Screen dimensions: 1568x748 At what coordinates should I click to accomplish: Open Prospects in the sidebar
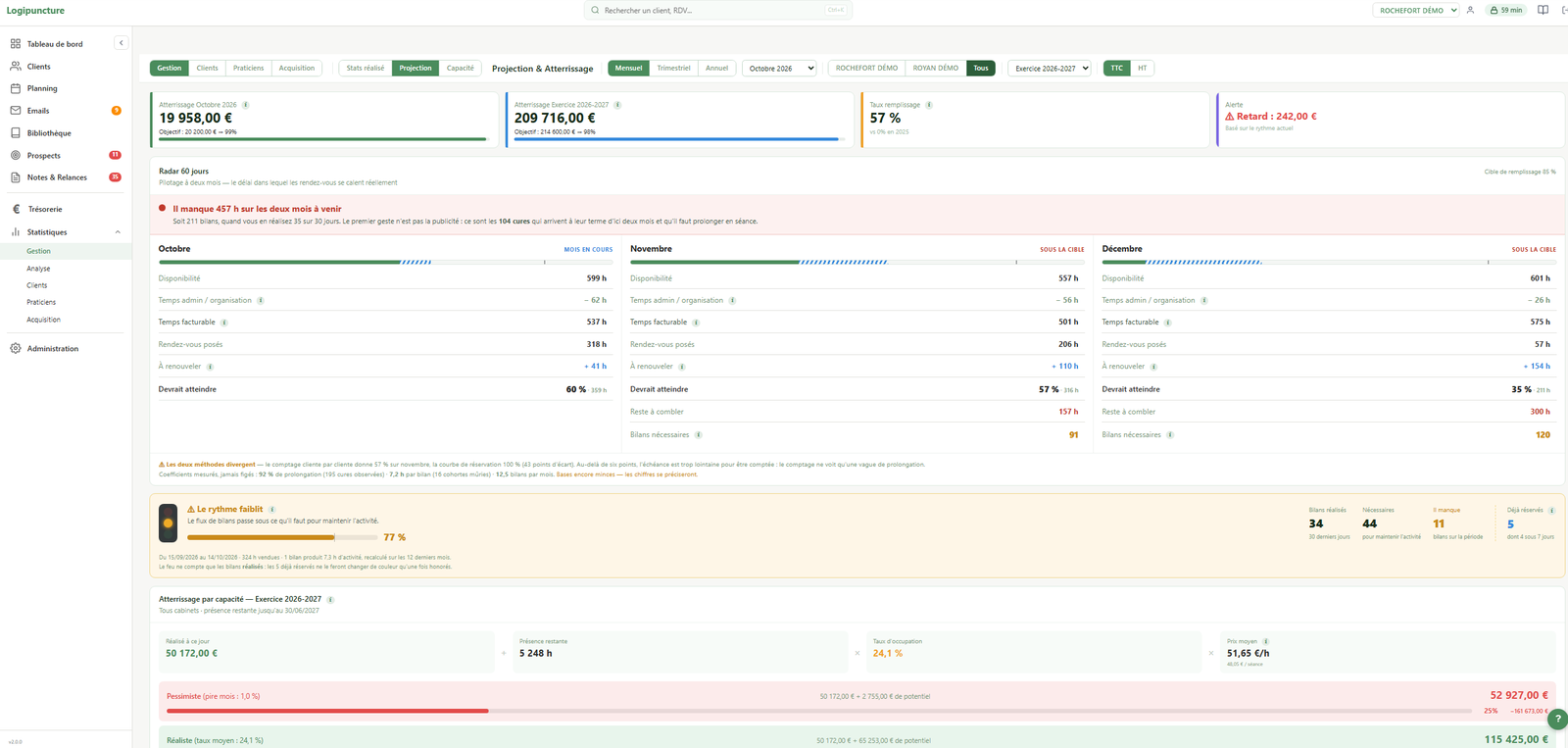tap(44, 155)
